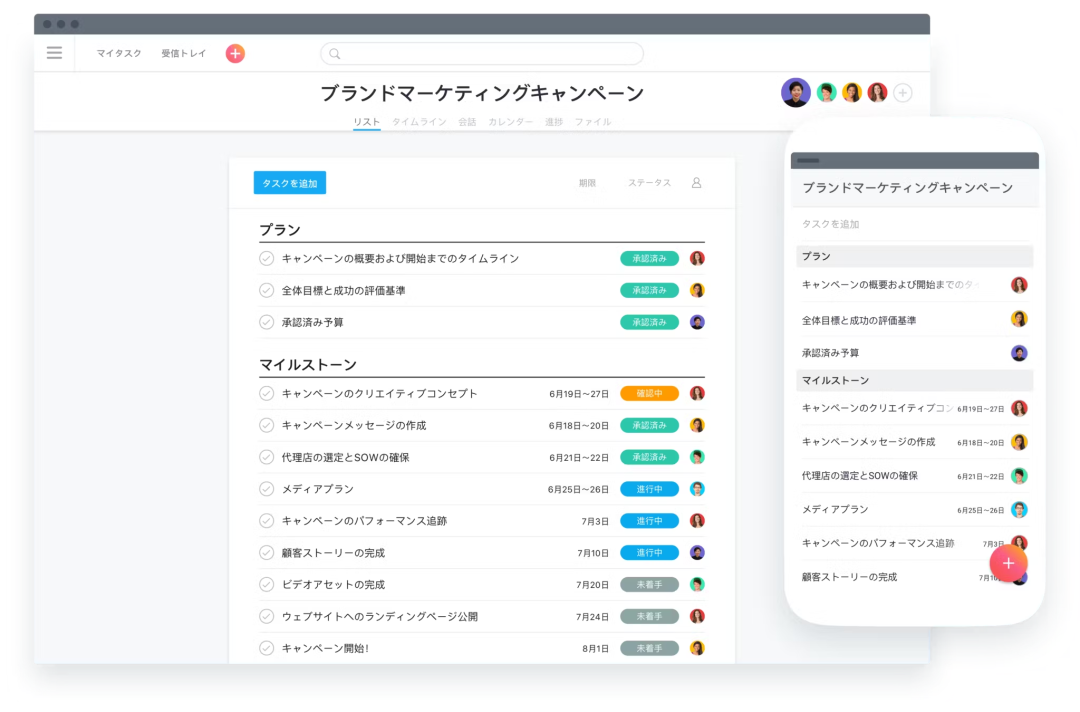Click the assignee person icon column header
Screen dimensions: 1080x712
[696, 182]
